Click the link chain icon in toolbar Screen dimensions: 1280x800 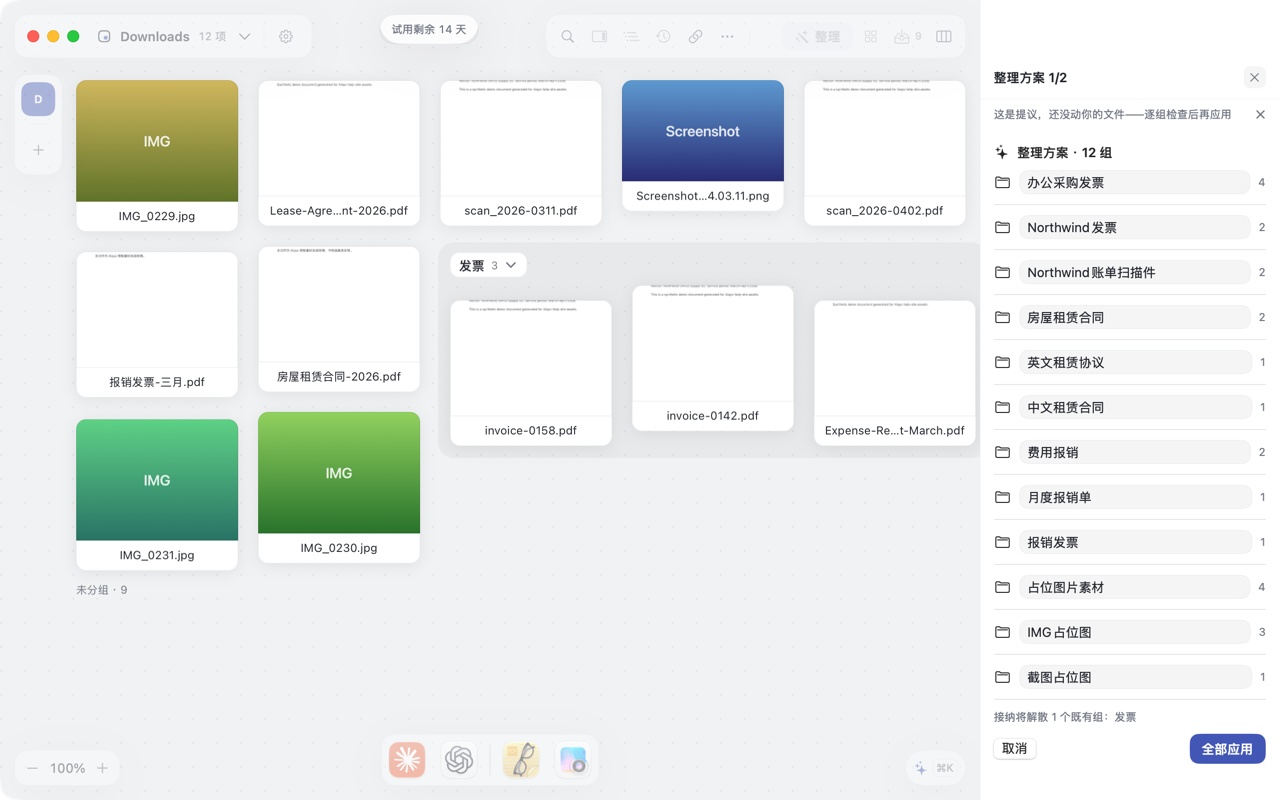(695, 37)
